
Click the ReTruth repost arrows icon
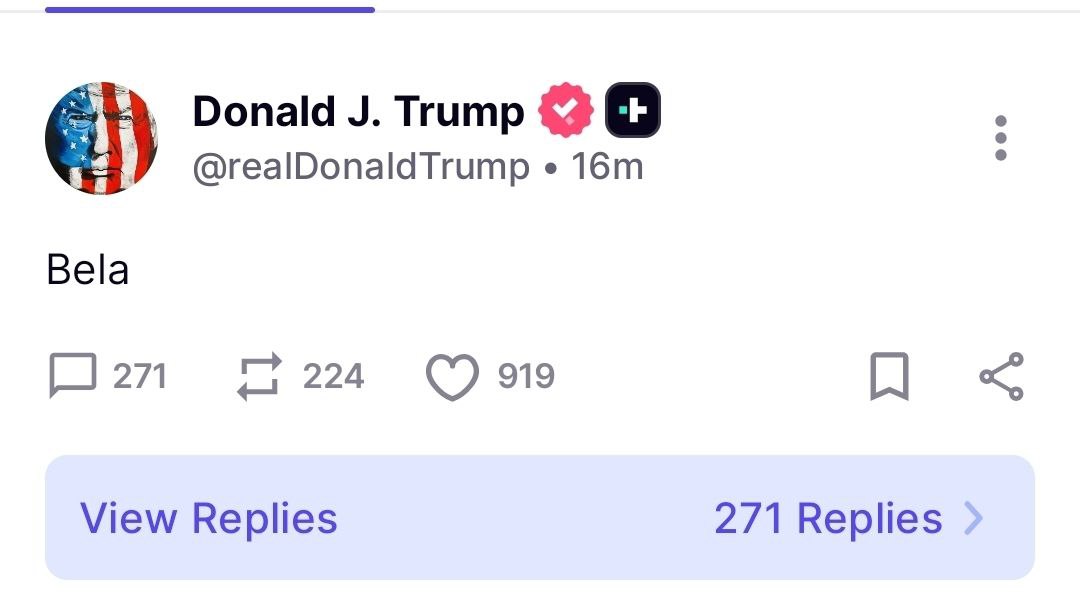[x=260, y=376]
